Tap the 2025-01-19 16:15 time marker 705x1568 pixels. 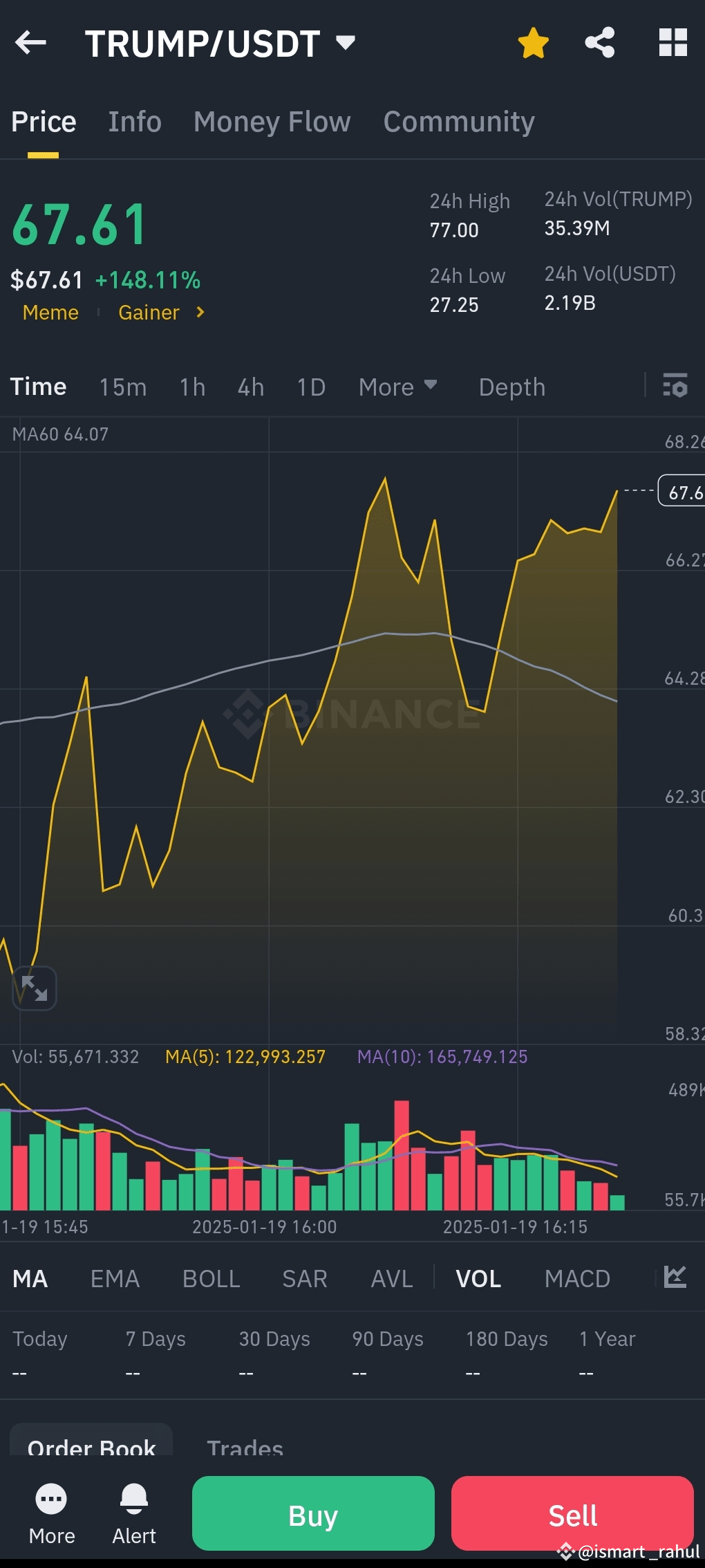(x=515, y=1227)
